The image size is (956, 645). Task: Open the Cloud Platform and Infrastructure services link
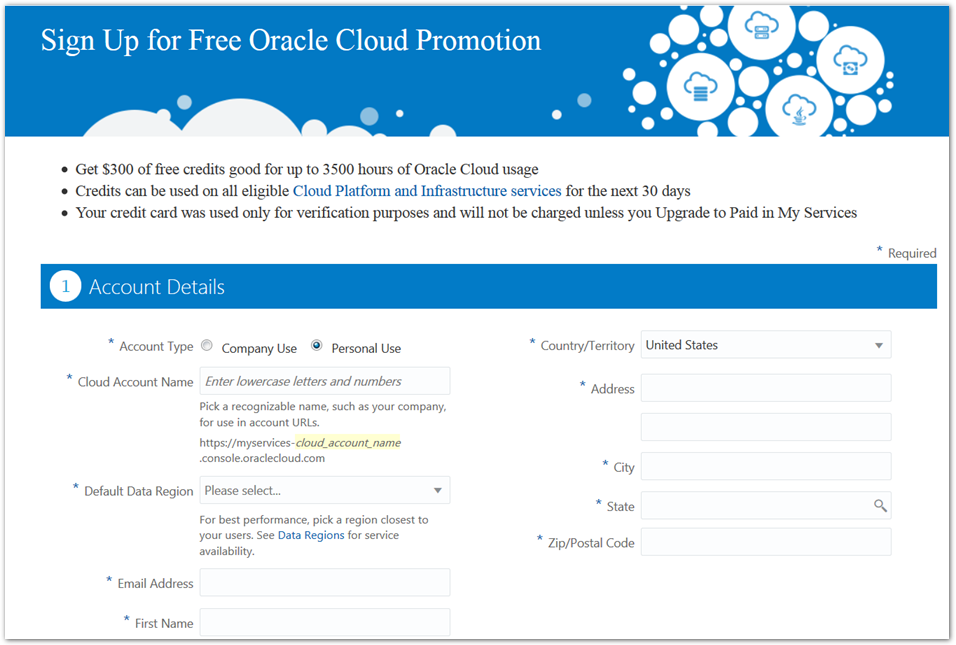coord(427,191)
